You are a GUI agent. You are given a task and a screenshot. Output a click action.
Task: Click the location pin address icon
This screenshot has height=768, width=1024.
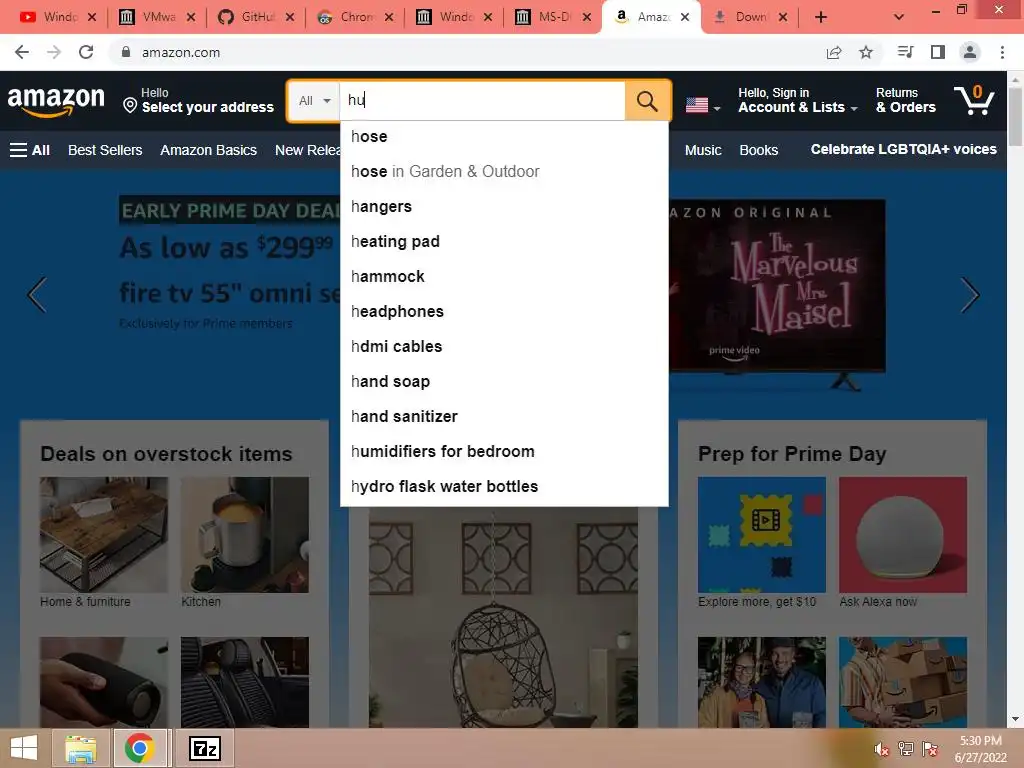[x=130, y=106]
